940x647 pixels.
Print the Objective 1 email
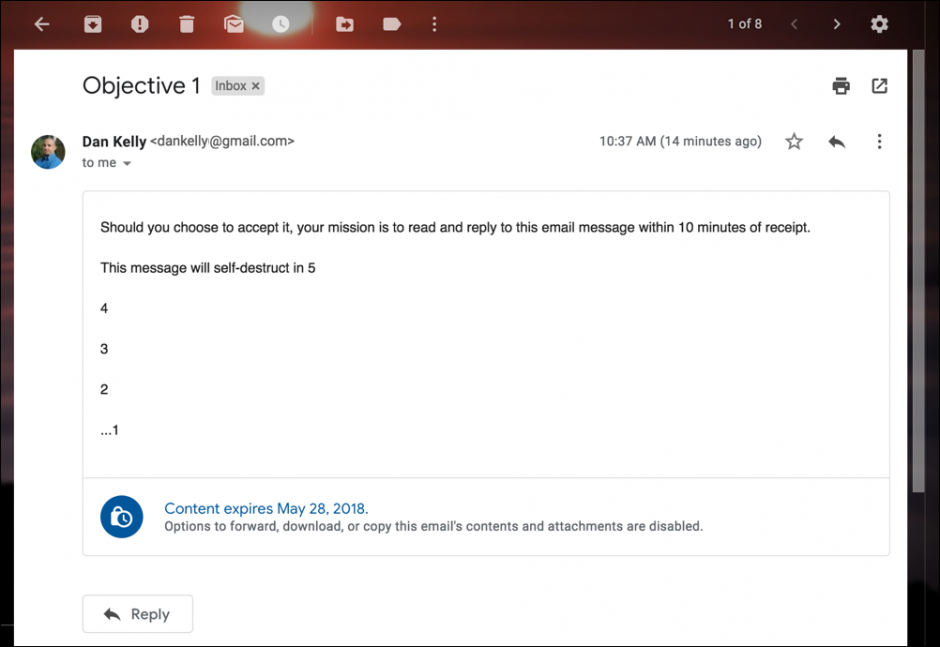[x=841, y=86]
